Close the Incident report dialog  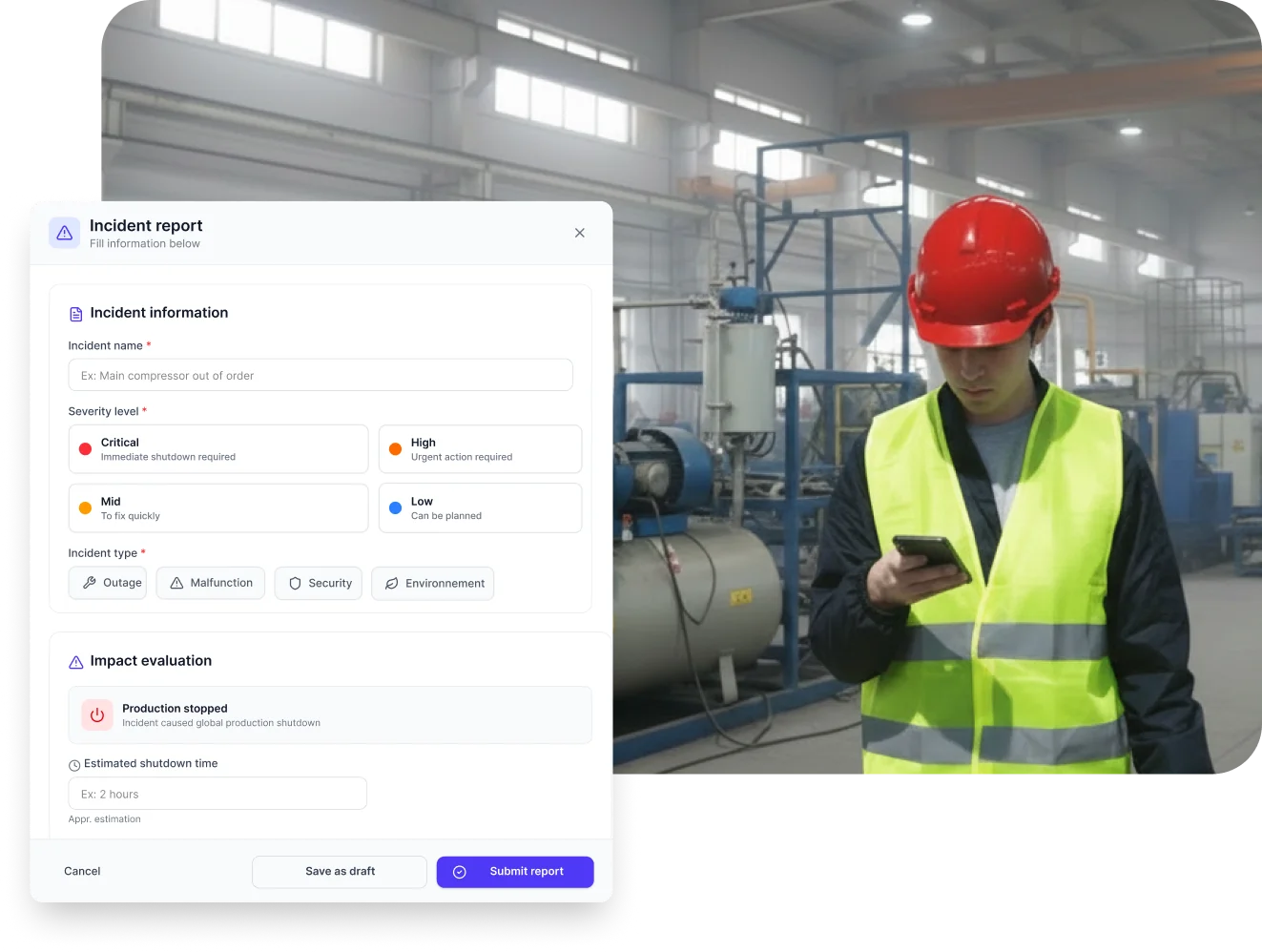580,233
